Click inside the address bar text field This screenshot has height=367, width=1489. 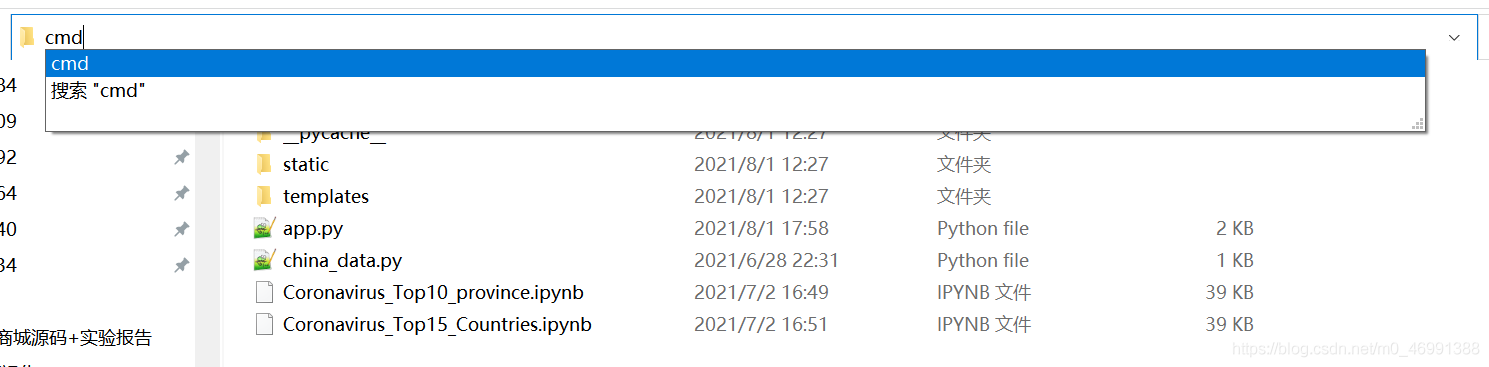pyautogui.click(x=738, y=37)
